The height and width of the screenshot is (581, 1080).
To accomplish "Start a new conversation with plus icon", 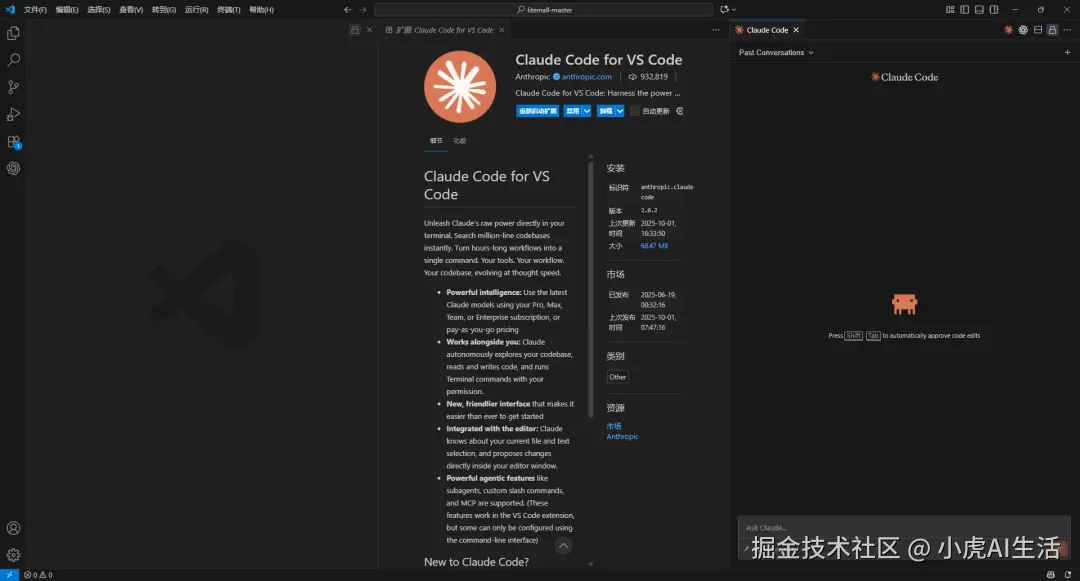I will (1067, 52).
